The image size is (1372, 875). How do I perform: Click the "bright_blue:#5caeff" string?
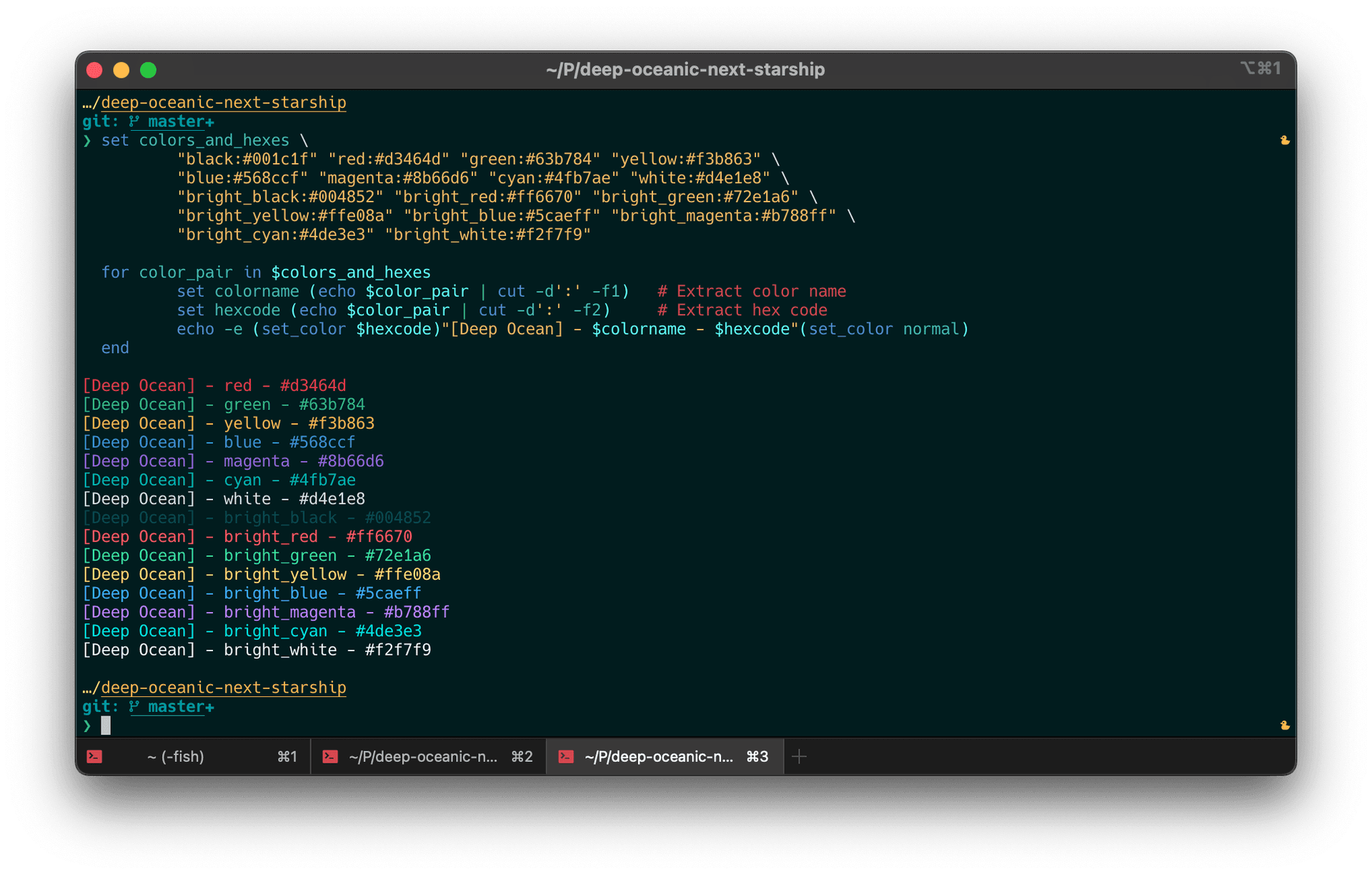[x=502, y=216]
